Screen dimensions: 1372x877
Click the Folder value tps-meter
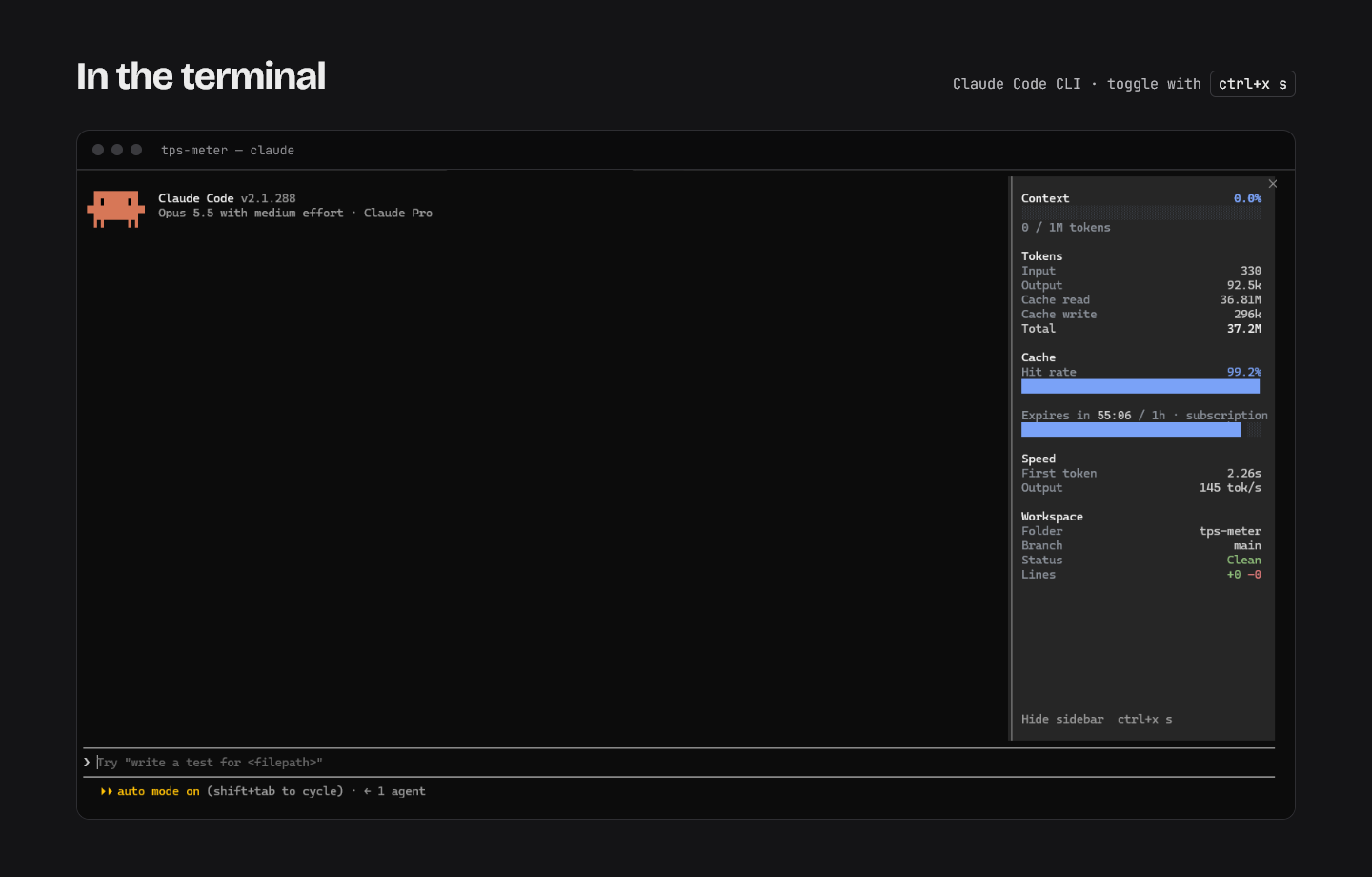pos(1230,531)
